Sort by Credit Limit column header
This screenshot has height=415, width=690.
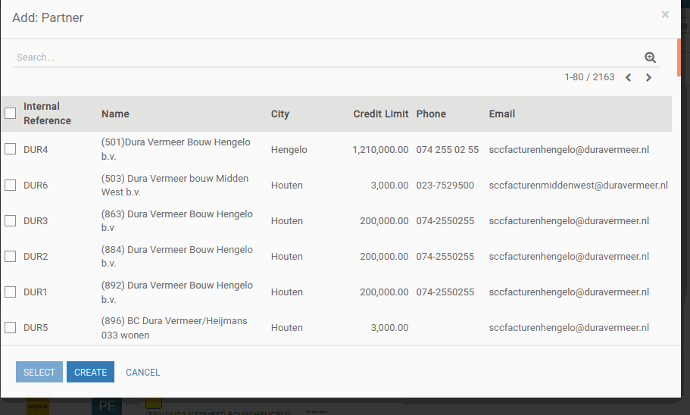(381, 114)
